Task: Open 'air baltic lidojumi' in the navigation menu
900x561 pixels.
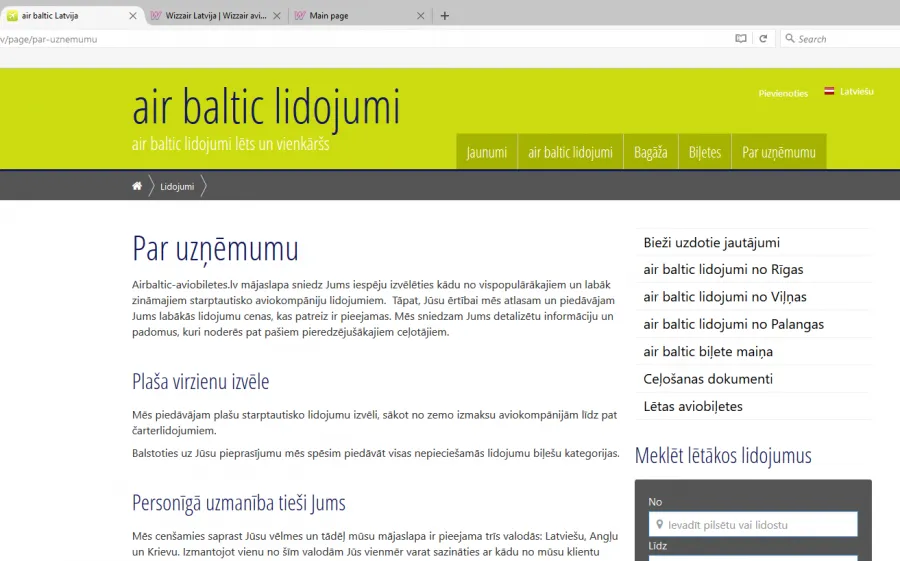Action: 571,152
